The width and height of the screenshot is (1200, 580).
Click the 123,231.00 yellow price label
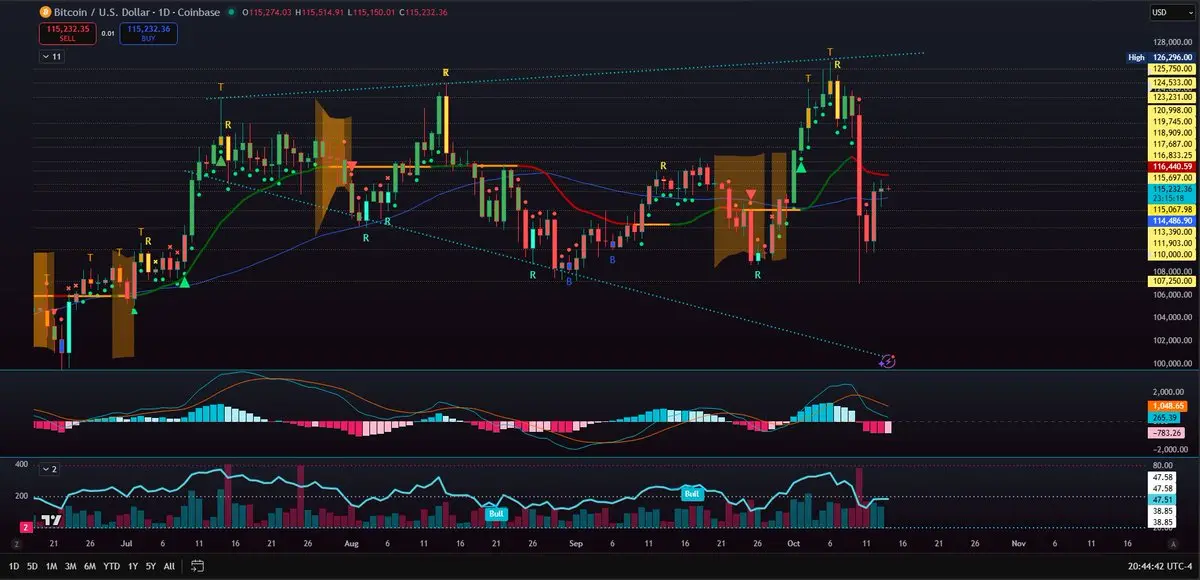(x=1172, y=97)
